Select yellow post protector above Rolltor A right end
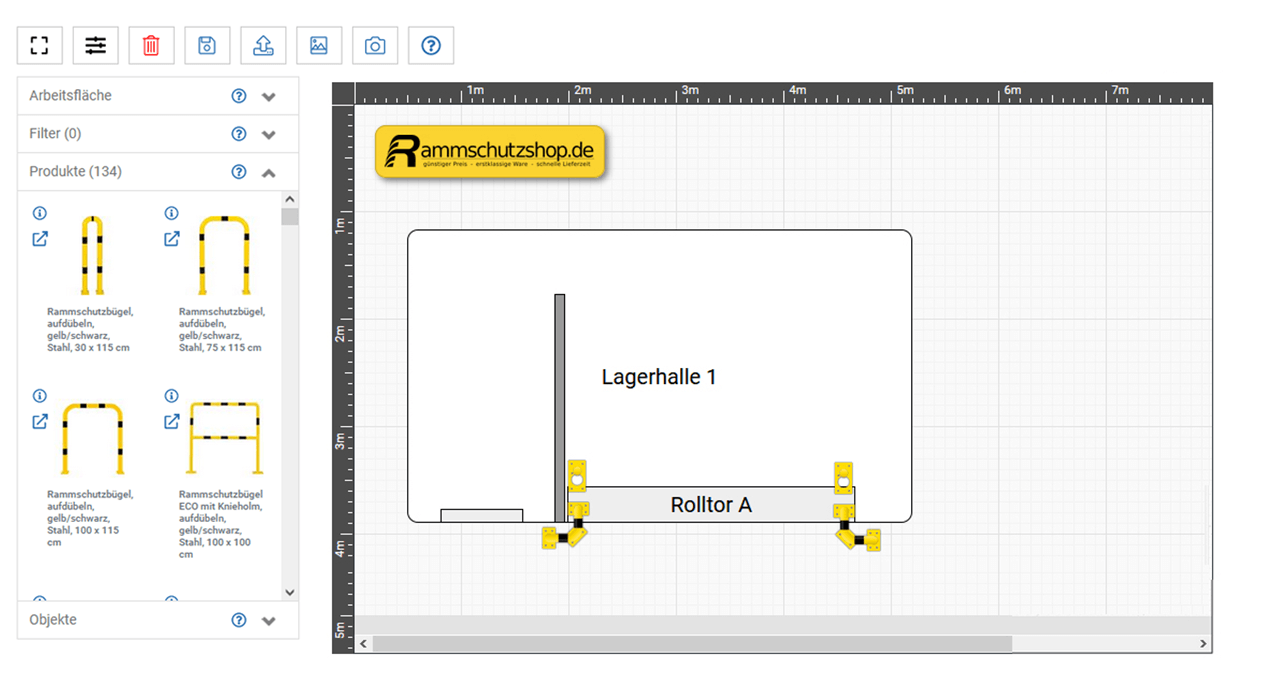This screenshot has width=1282, height=678. 844,478
